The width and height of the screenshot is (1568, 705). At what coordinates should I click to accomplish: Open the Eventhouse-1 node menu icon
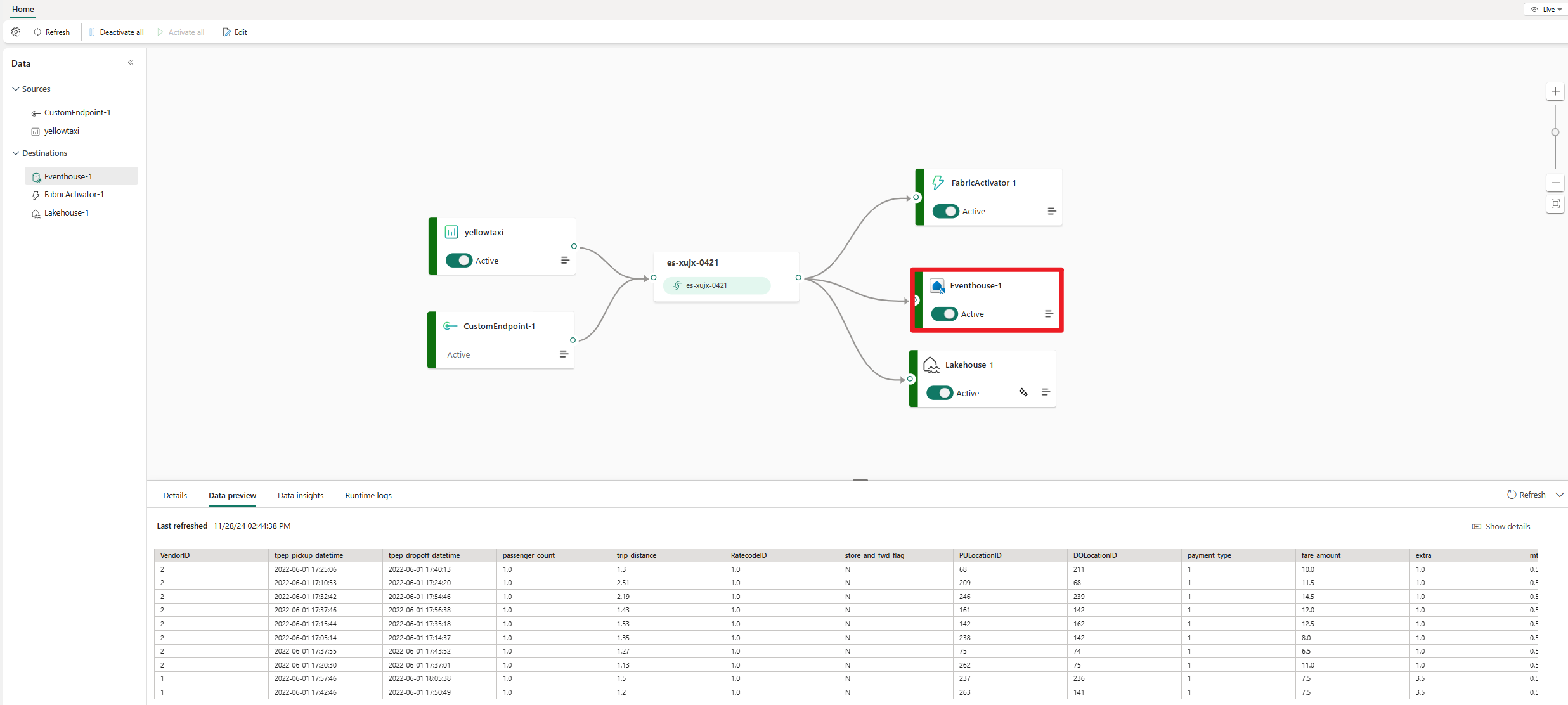[1049, 314]
